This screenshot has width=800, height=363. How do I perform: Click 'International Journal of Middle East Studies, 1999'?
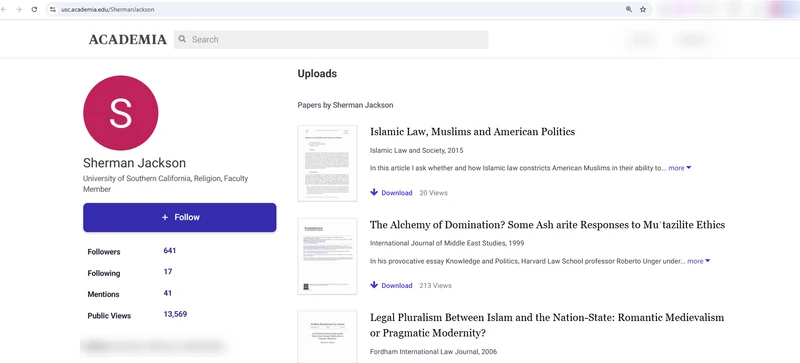click(446, 243)
